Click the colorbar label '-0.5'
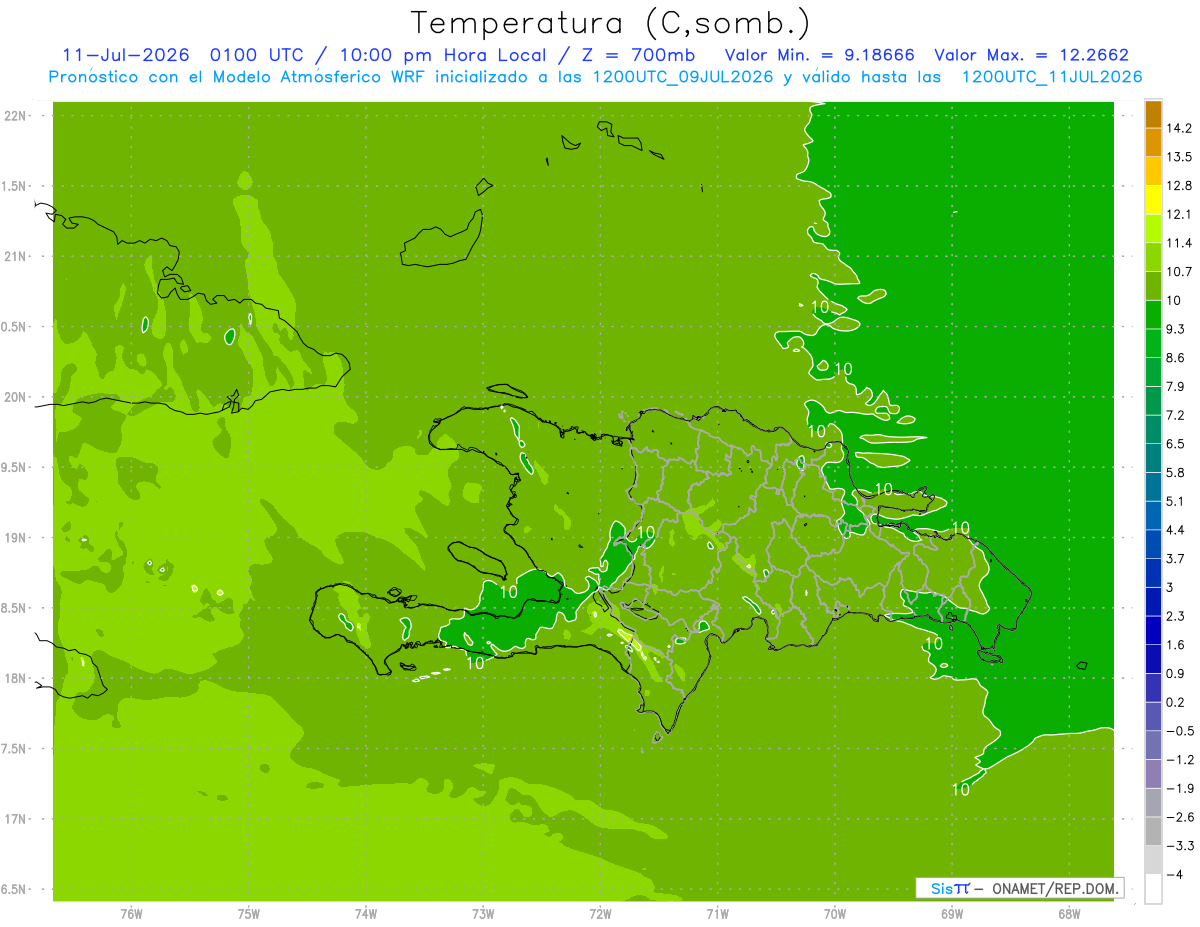Image resolution: width=1200 pixels, height=927 pixels. coord(1179,731)
